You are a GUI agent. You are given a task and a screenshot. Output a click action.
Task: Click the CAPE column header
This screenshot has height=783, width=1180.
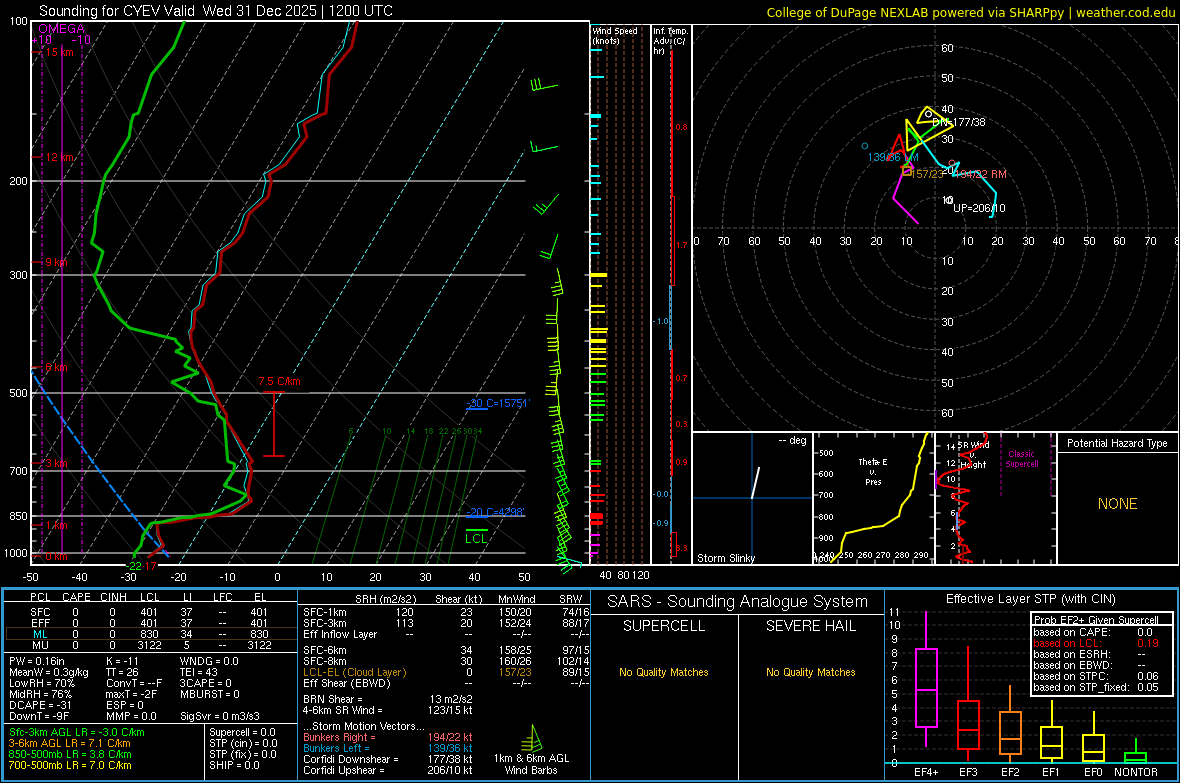(76, 597)
